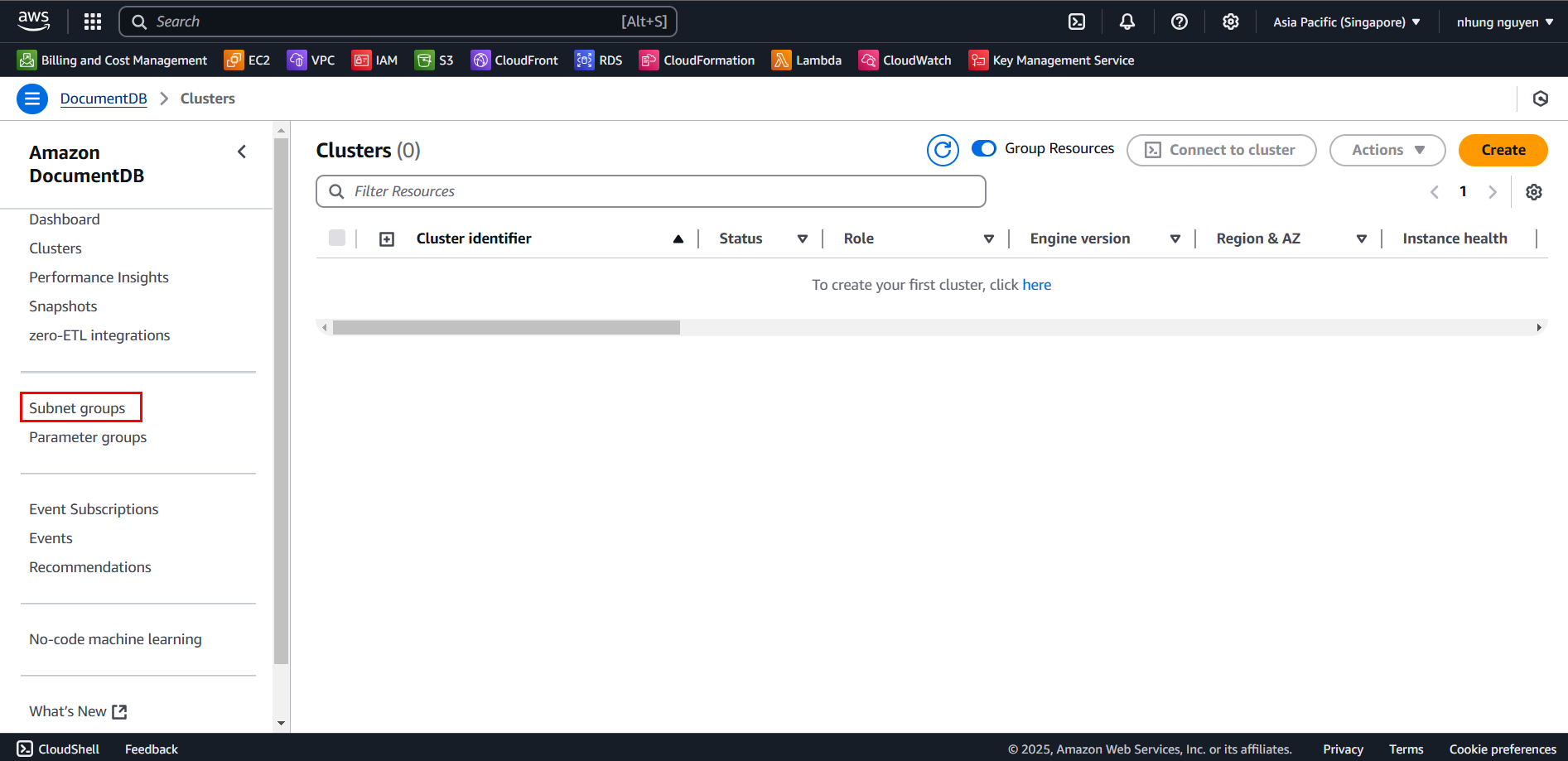
Task: Select the header checkbox in the clusters table
Action: [x=337, y=238]
